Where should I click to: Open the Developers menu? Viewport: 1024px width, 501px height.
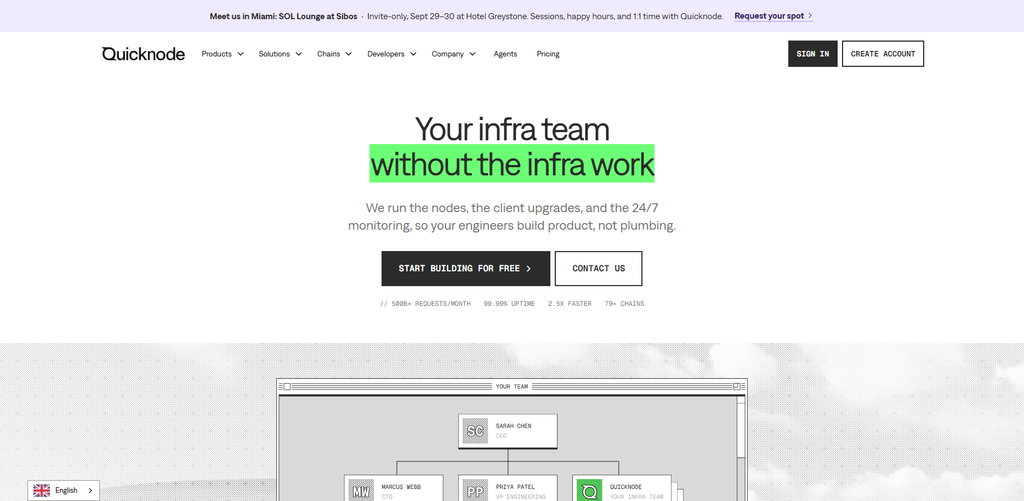[x=392, y=54]
